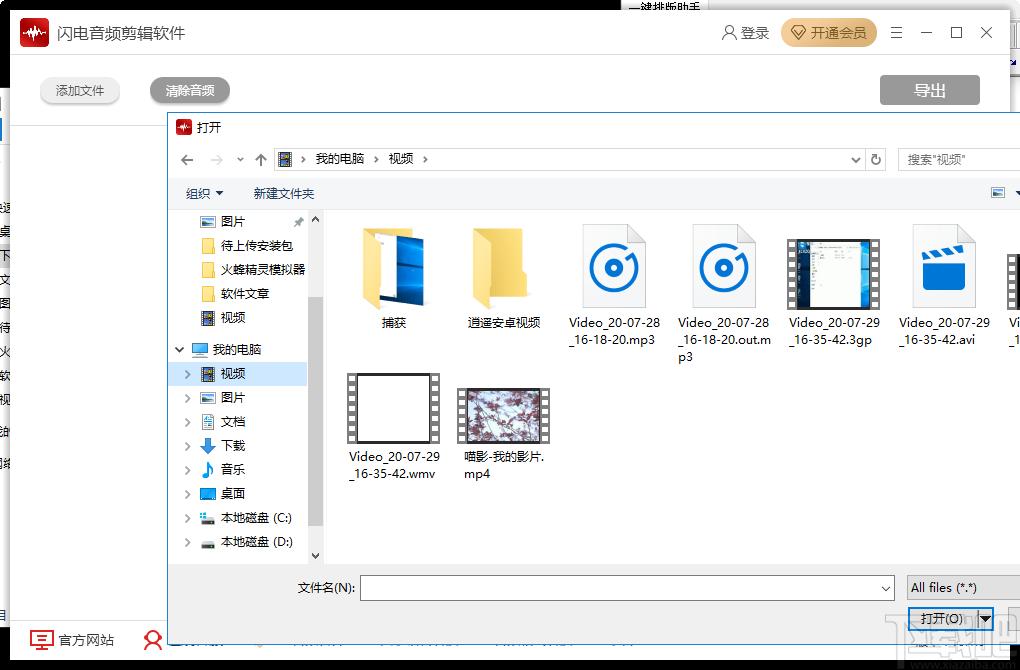Select 文档 in the navigation tree
Screen dimensions: 1020x670
click(224, 422)
